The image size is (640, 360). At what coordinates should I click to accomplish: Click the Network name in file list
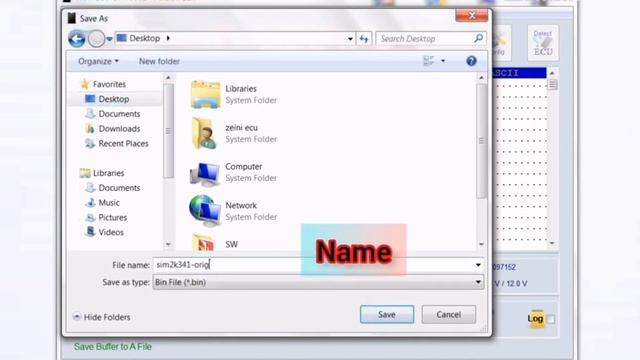[x=241, y=205]
